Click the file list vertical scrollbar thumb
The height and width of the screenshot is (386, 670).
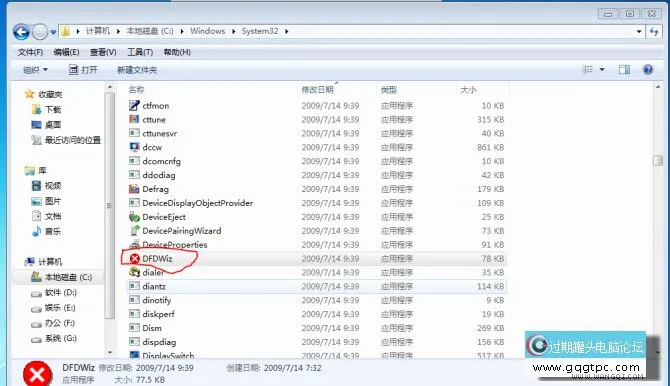click(x=658, y=160)
